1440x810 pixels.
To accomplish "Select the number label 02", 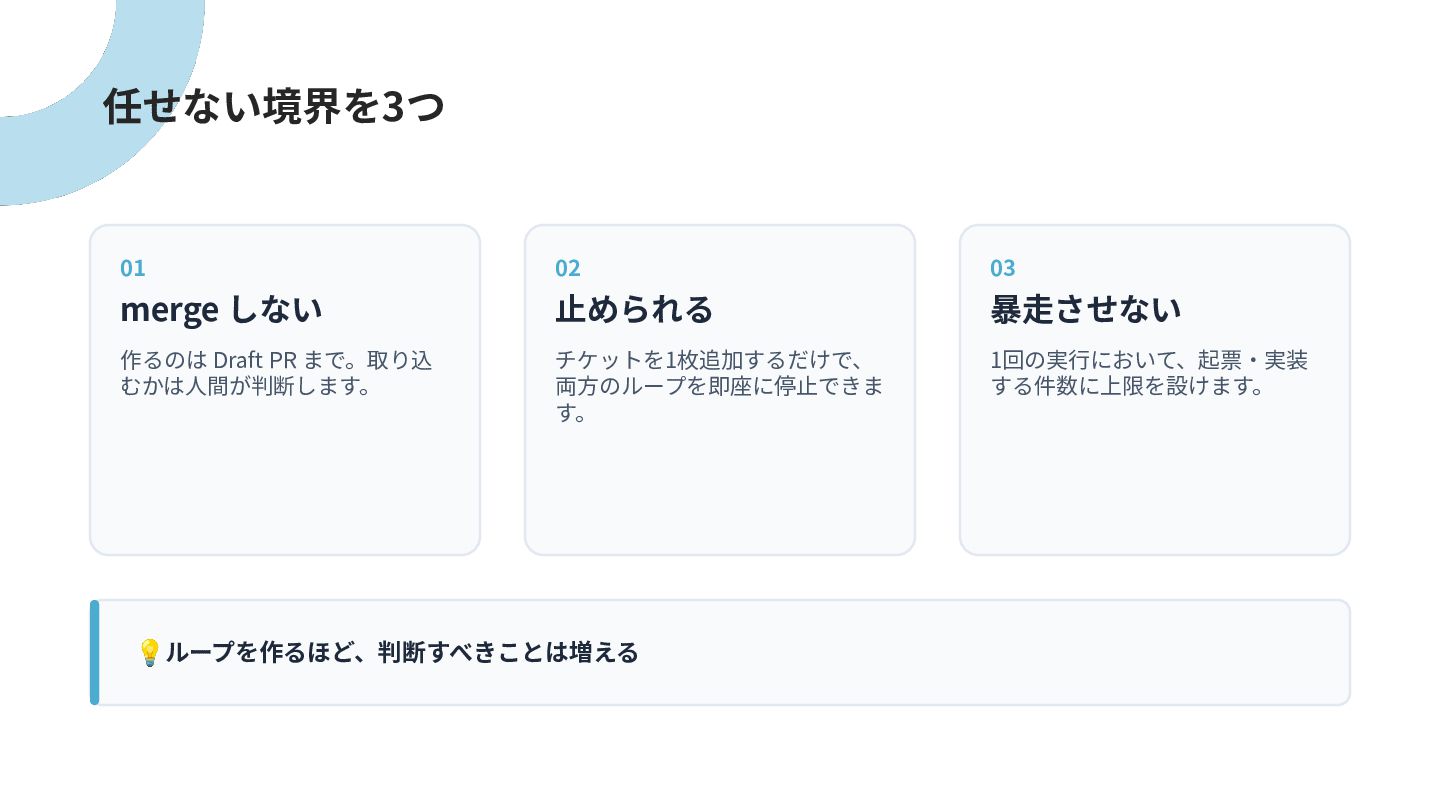I will (568, 268).
